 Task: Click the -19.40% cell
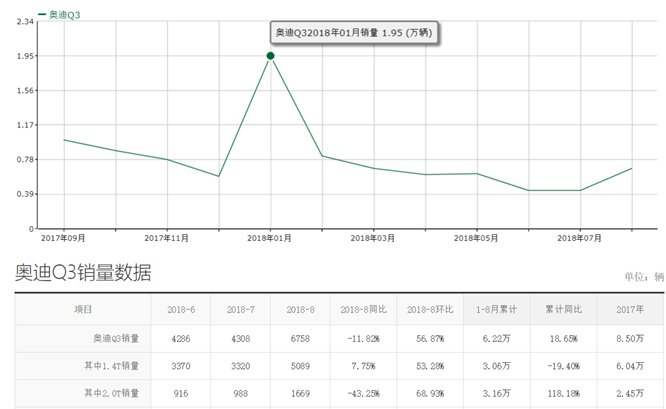564,366
